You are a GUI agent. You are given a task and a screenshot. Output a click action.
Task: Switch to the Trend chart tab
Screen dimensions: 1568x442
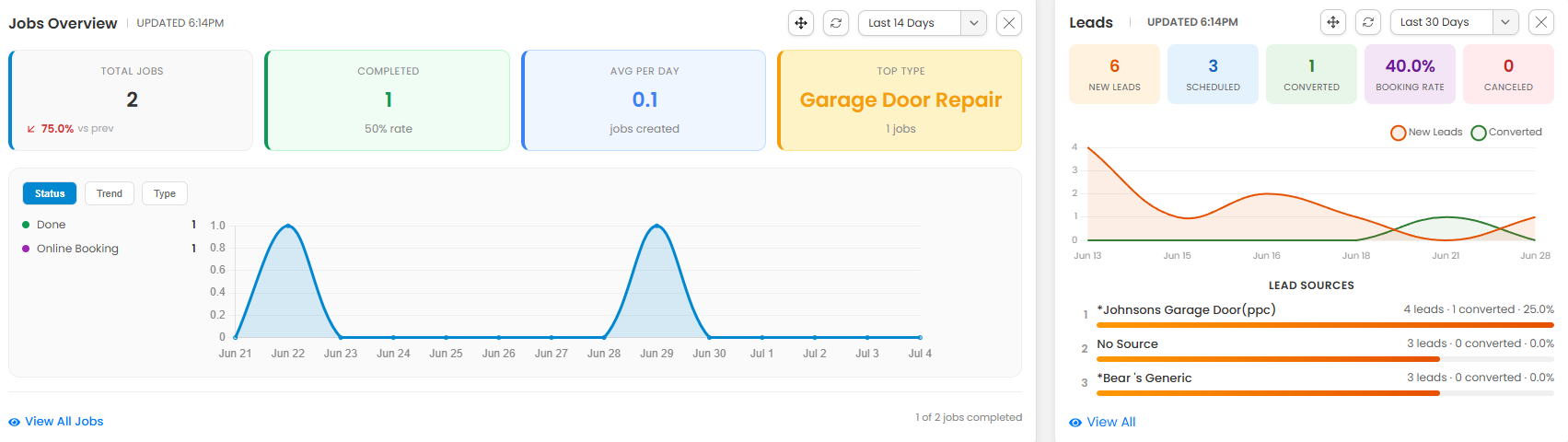[110, 193]
